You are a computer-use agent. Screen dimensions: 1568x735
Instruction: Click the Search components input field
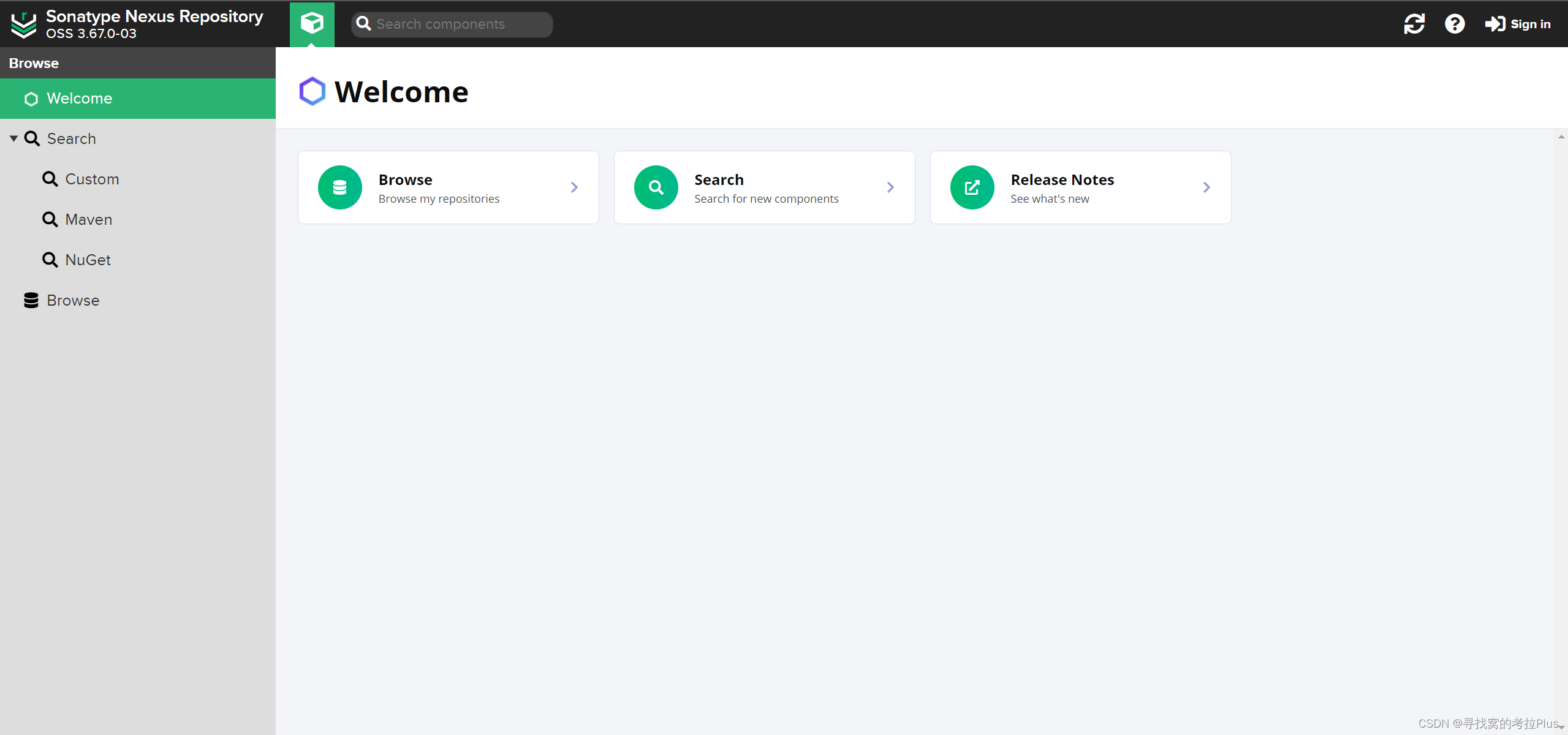coord(450,23)
